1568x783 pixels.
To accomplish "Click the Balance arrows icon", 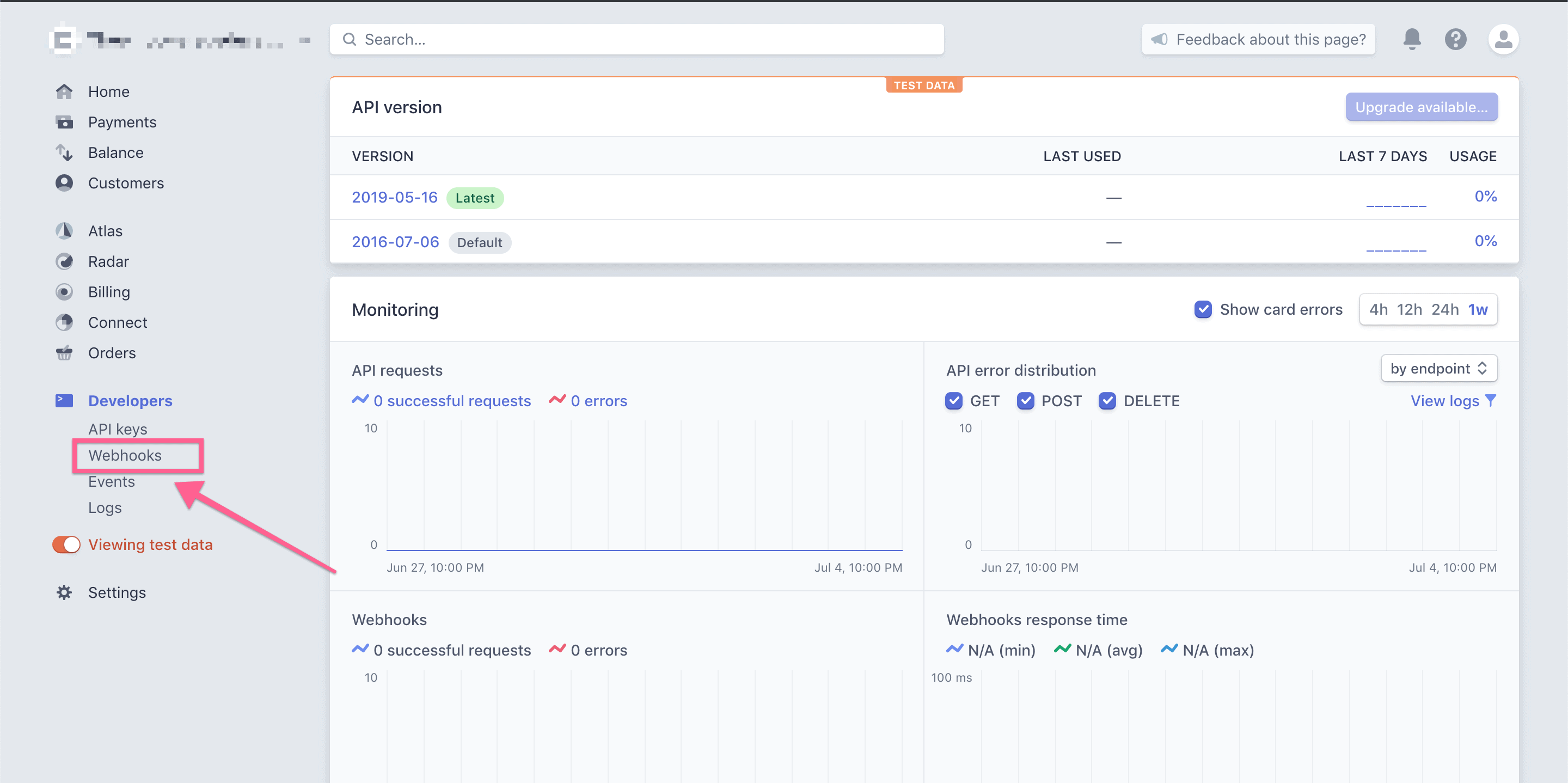I will [64, 152].
